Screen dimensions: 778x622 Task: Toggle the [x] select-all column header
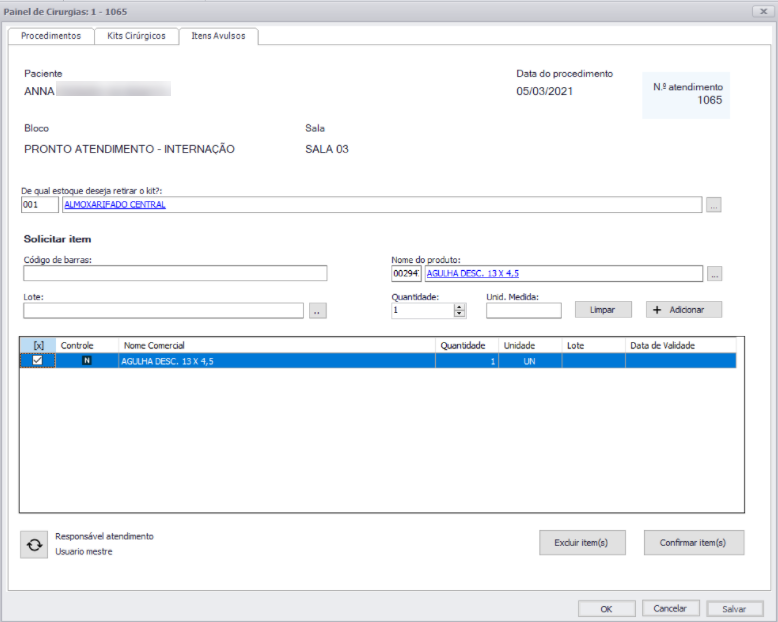click(x=38, y=345)
